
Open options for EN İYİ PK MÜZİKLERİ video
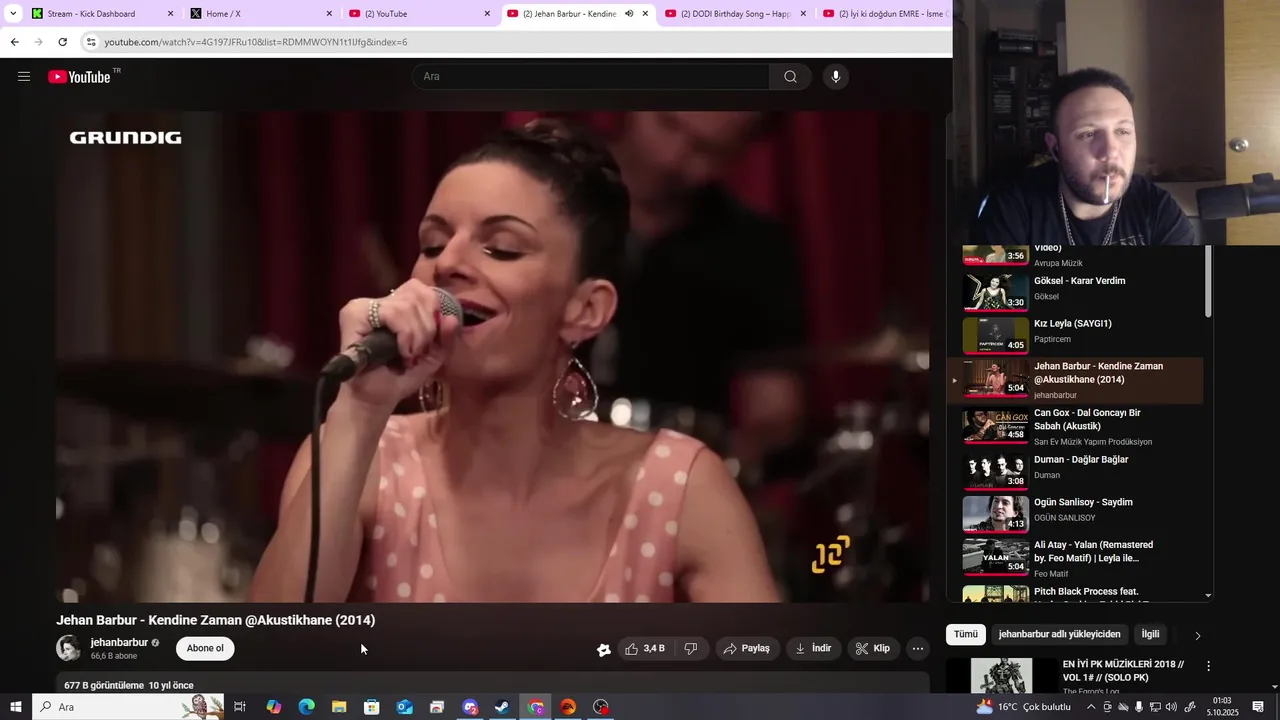pyautogui.click(x=1208, y=666)
